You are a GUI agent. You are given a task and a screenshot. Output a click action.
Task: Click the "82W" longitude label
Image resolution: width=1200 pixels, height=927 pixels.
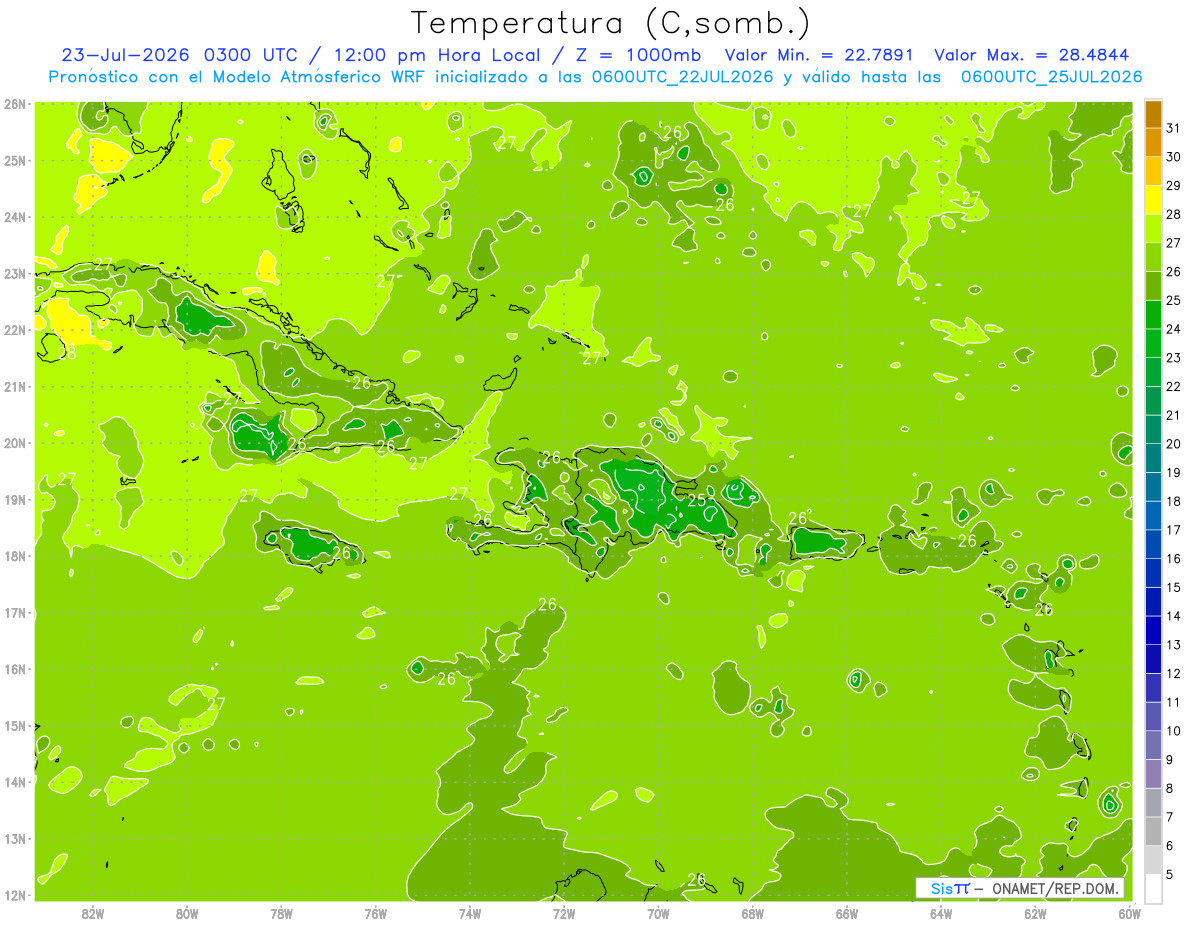click(93, 913)
